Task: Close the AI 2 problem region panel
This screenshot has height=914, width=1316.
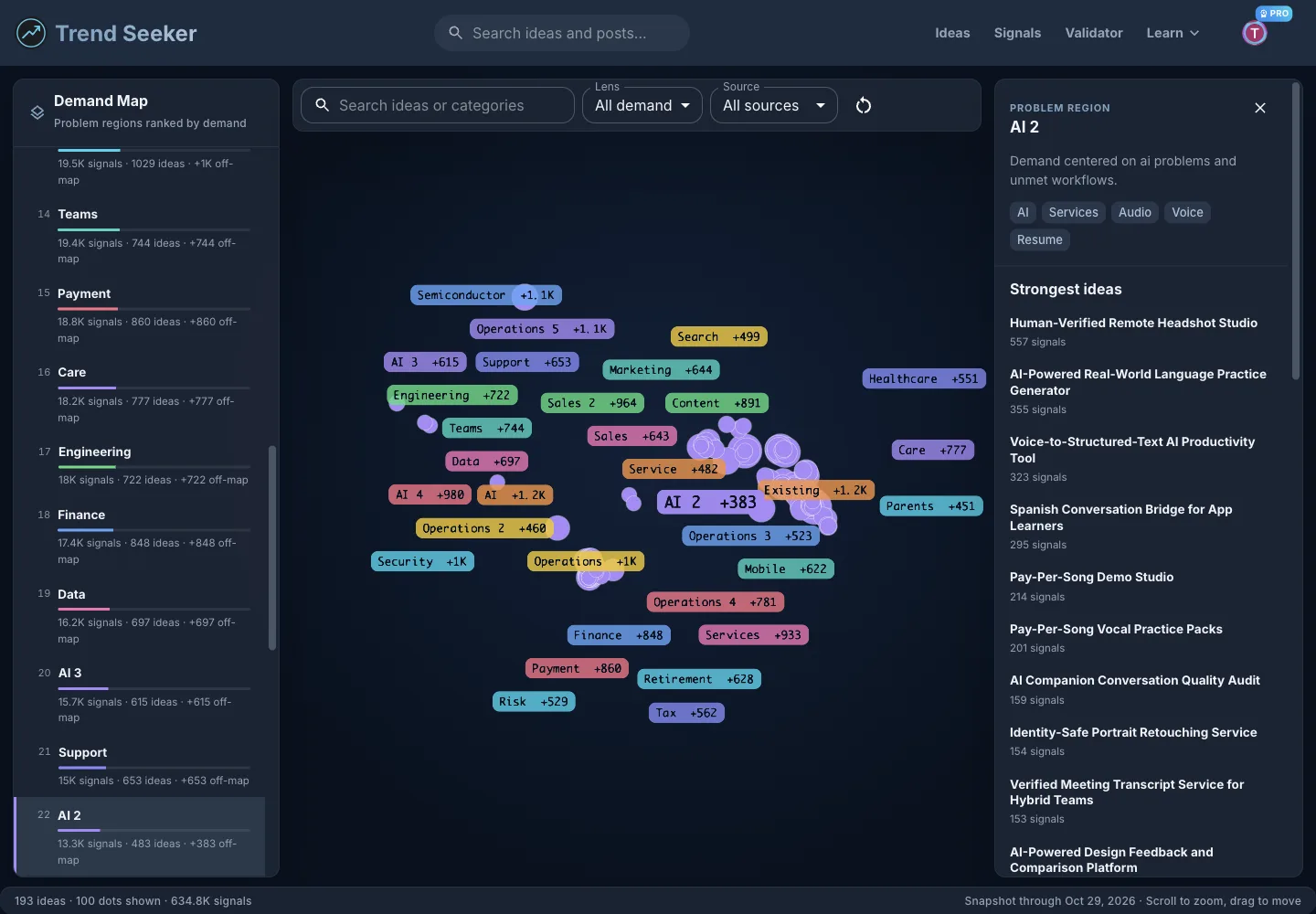Action: coord(1260,108)
